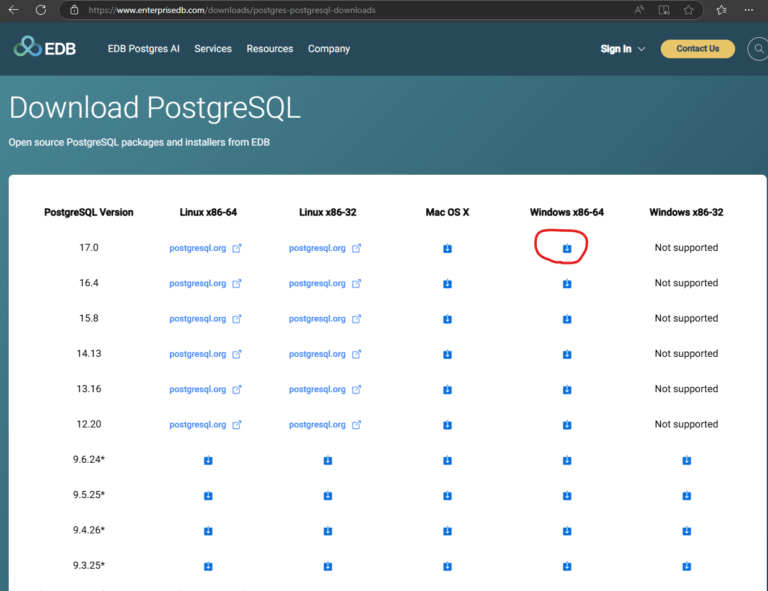
Task: Go back in the browser
Action: click(x=13, y=10)
